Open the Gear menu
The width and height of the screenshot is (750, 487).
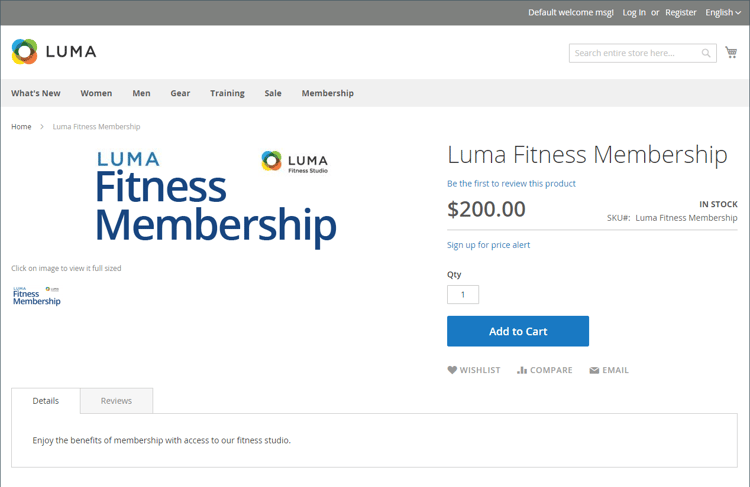180,93
